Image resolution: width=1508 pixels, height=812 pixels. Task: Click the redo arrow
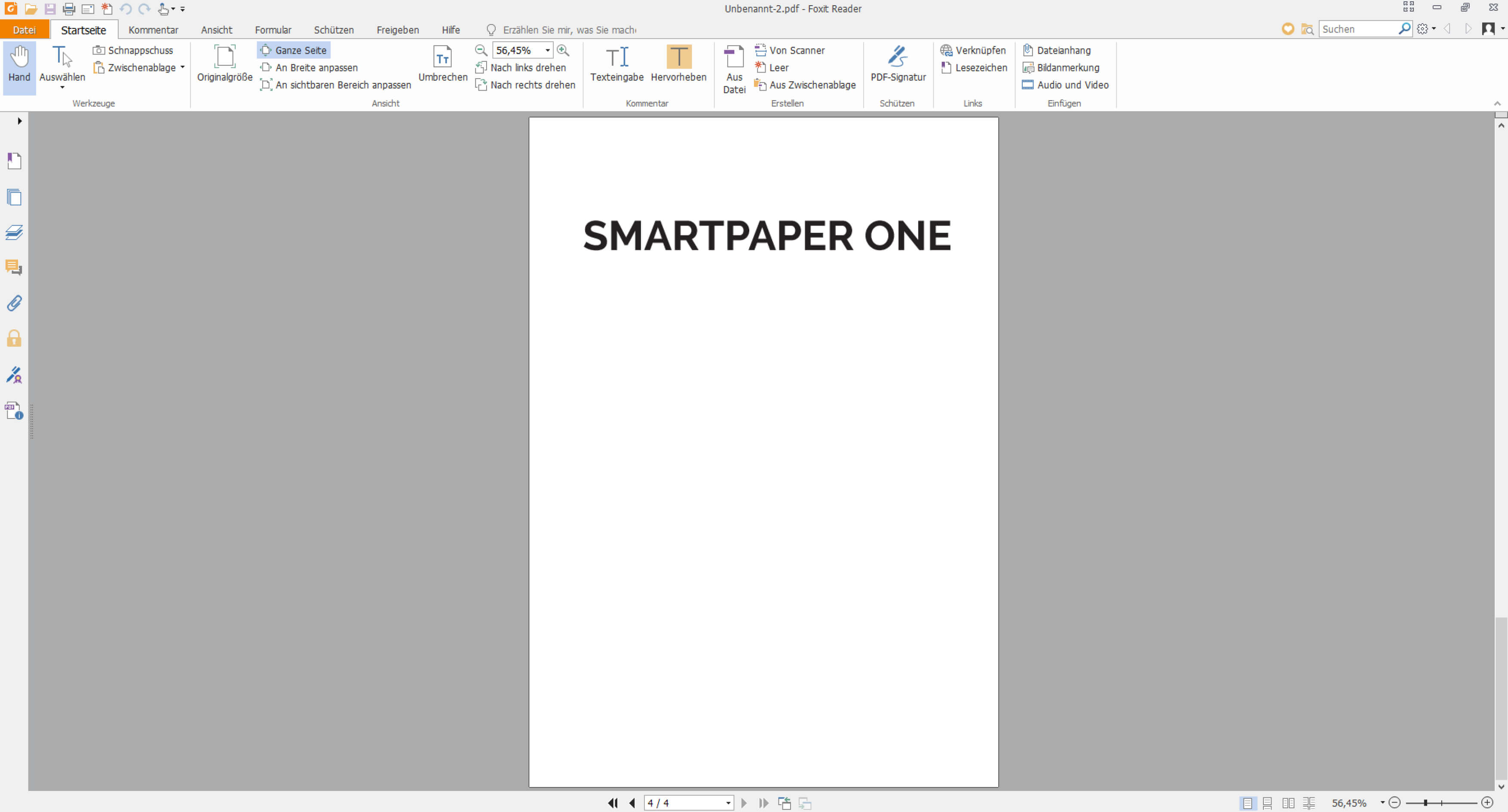144,9
